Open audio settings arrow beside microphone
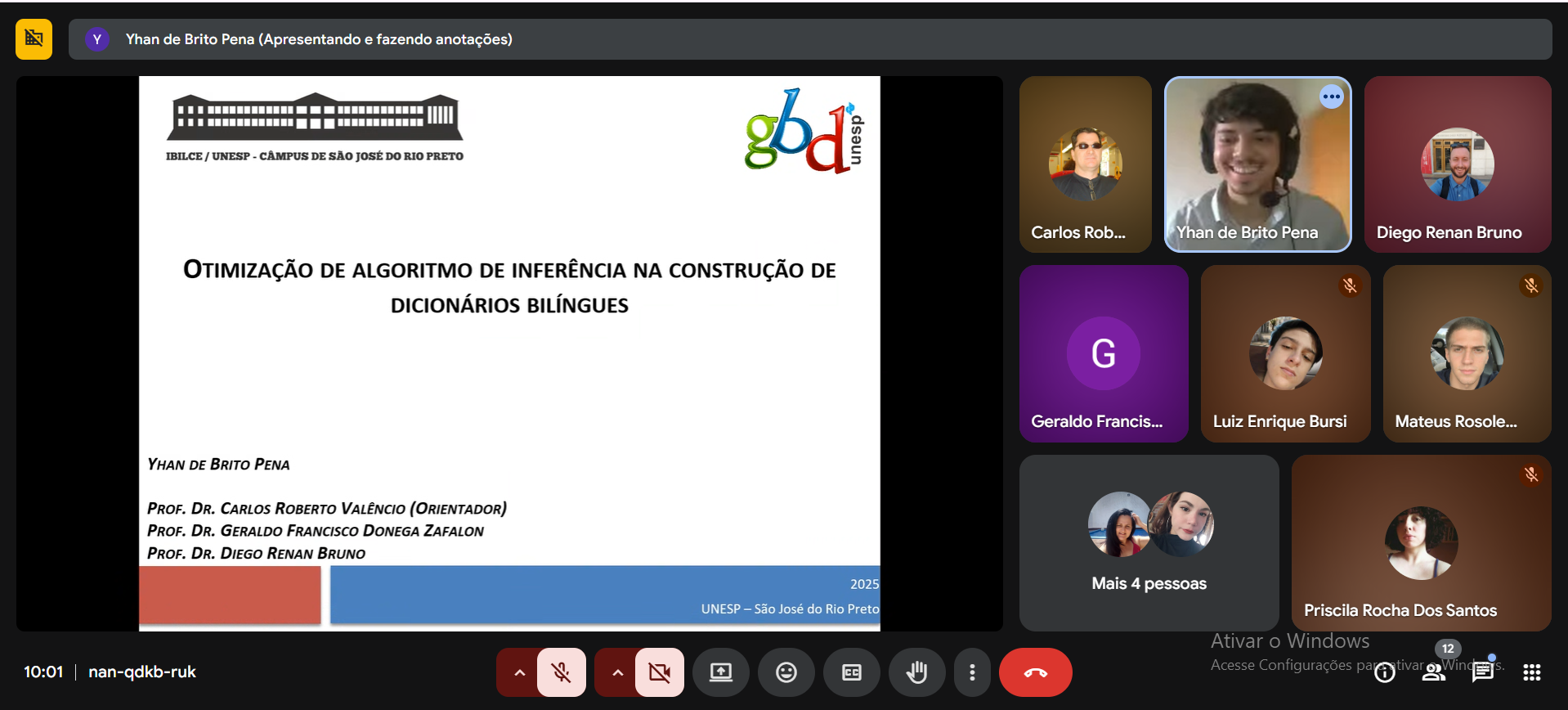 pos(519,672)
